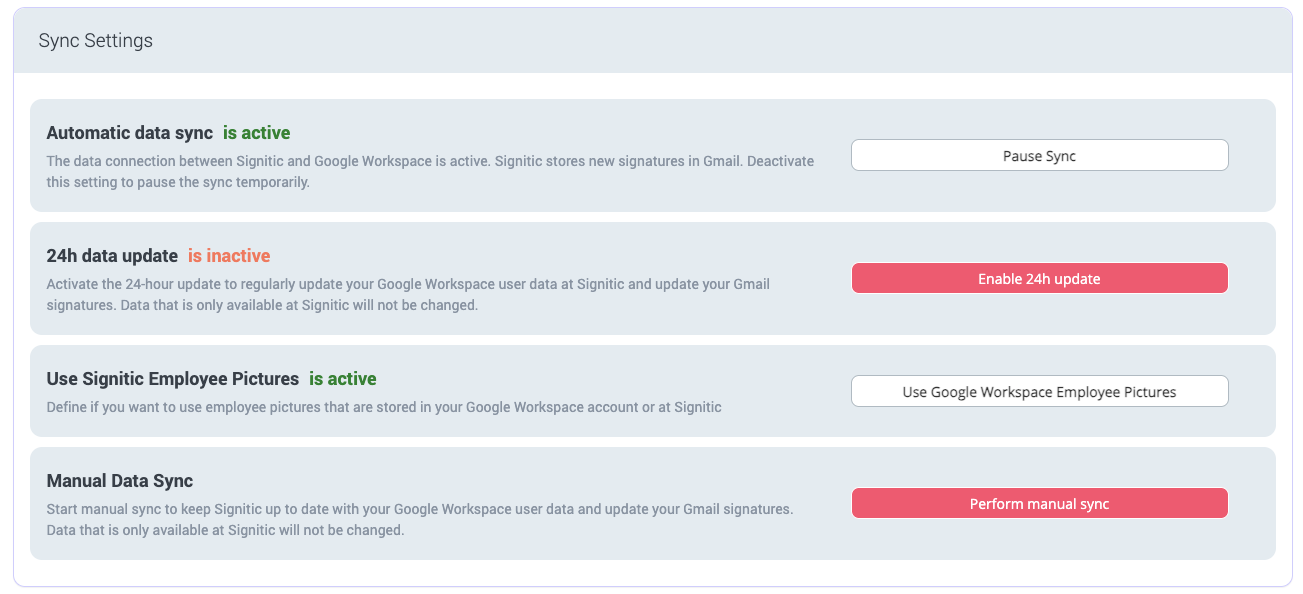Screen dimensions: 1303x594
Task: Click the Manual Data Sync heading
Action: (120, 481)
